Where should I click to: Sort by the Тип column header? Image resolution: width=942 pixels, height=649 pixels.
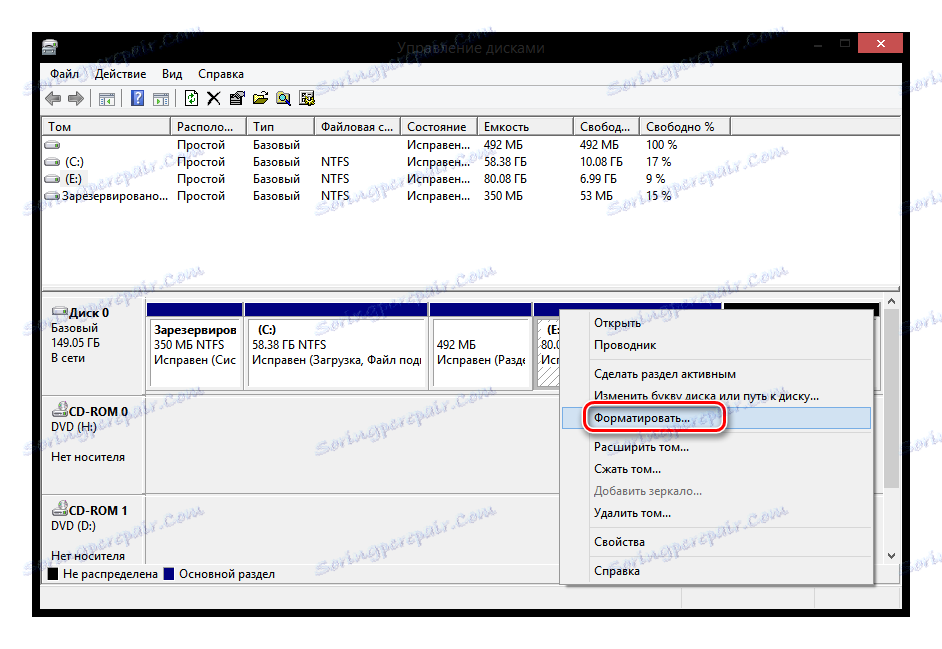point(281,127)
